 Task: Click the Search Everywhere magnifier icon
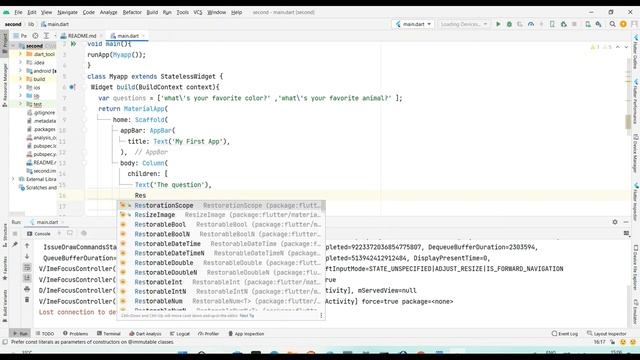point(612,24)
